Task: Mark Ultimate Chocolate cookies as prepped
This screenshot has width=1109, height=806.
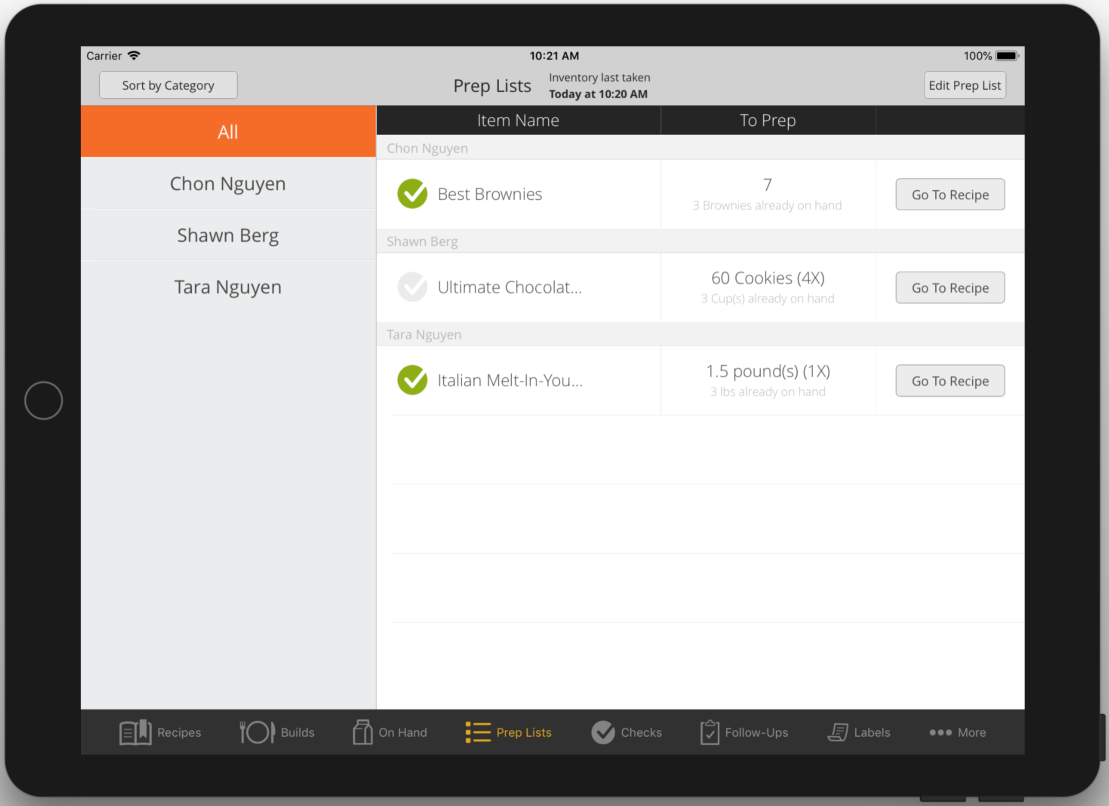Action: pyautogui.click(x=412, y=287)
